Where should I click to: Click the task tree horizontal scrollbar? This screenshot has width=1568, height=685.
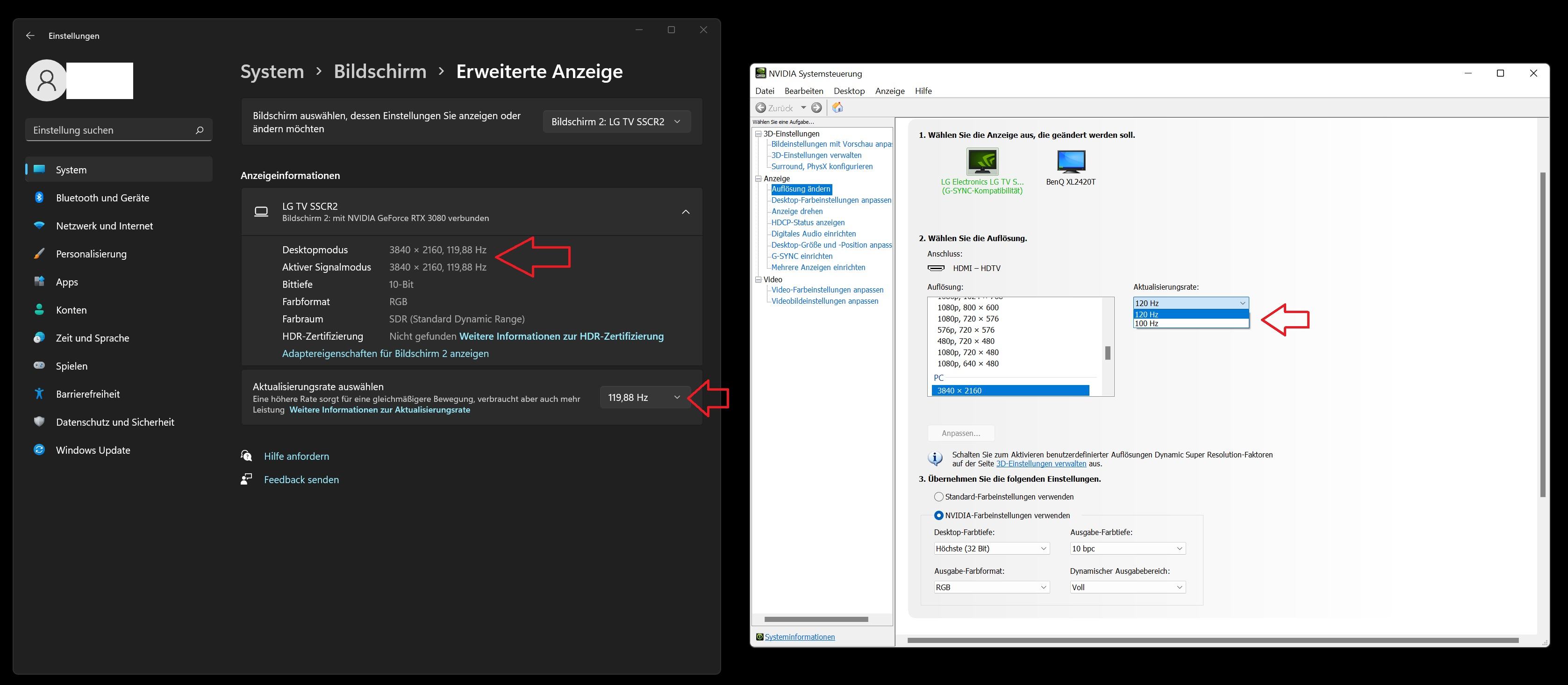click(x=816, y=619)
